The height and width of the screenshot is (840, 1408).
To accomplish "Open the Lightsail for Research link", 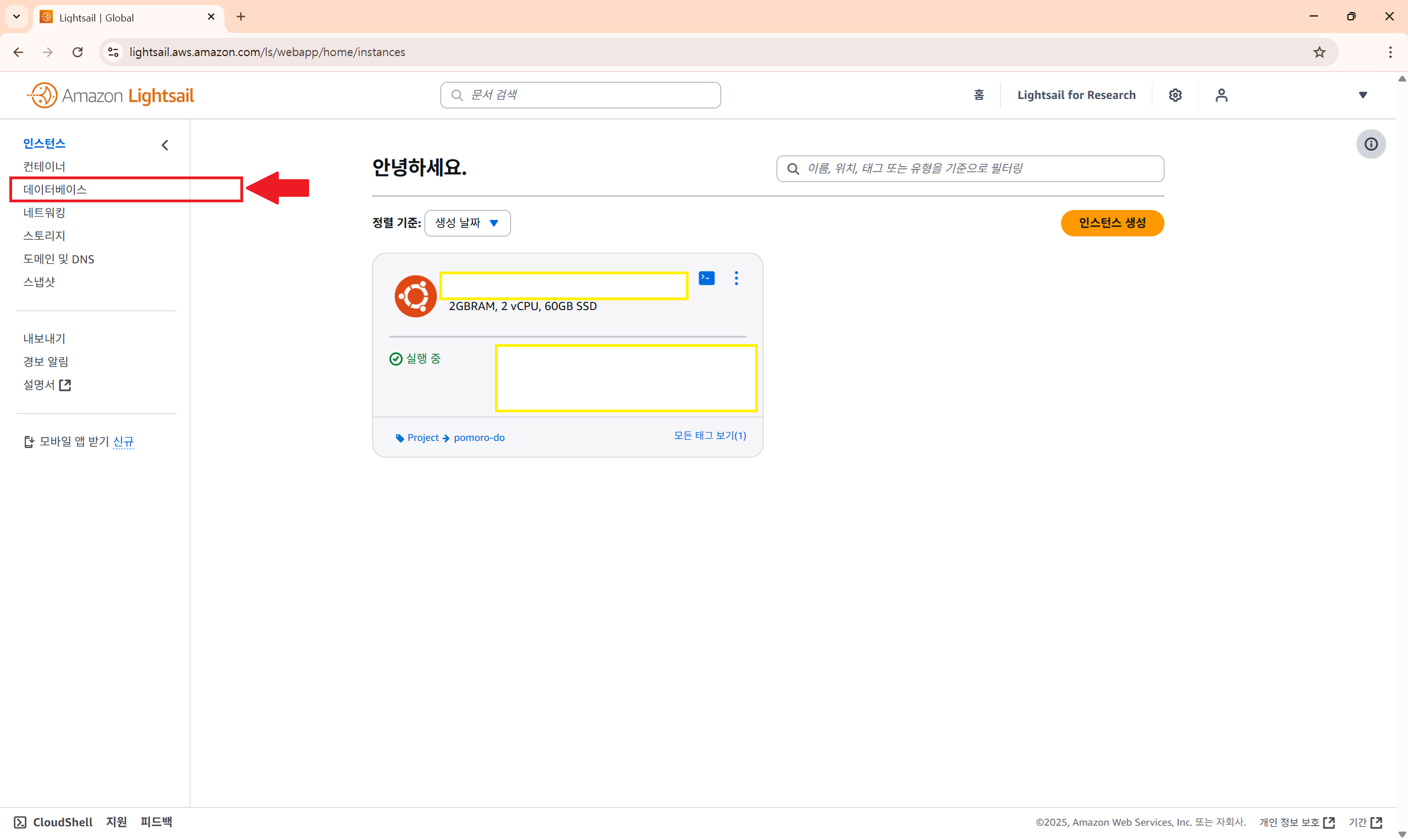I will [1076, 95].
